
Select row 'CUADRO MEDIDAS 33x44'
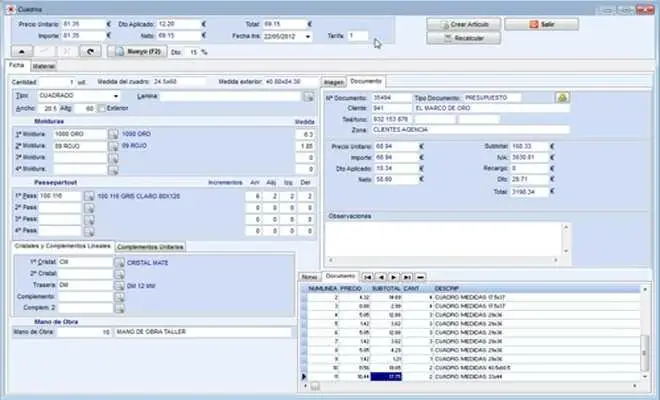(474, 376)
